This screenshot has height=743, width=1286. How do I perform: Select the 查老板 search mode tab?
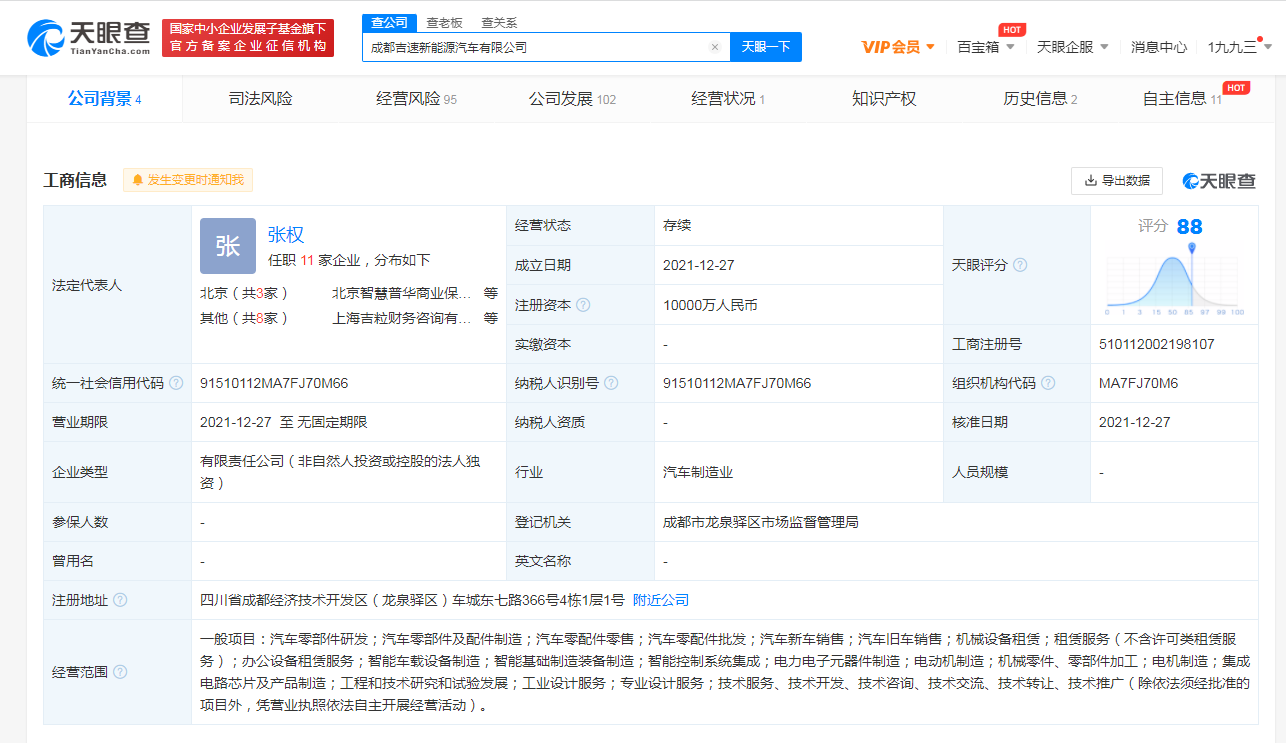pos(444,22)
